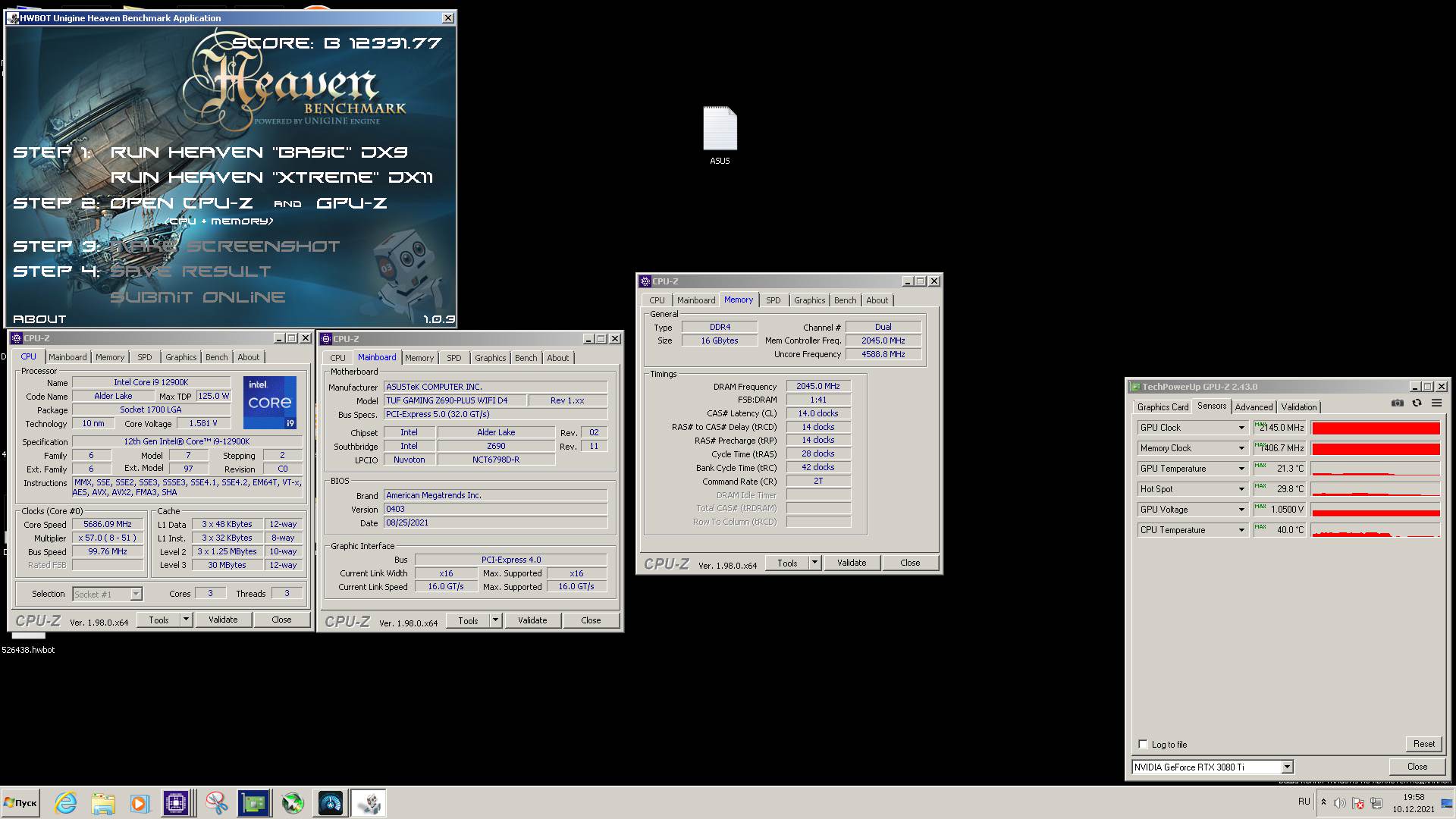Open the GPU-Z hamburger menu
Image resolution: width=1456 pixels, height=819 pixels.
(x=1436, y=403)
